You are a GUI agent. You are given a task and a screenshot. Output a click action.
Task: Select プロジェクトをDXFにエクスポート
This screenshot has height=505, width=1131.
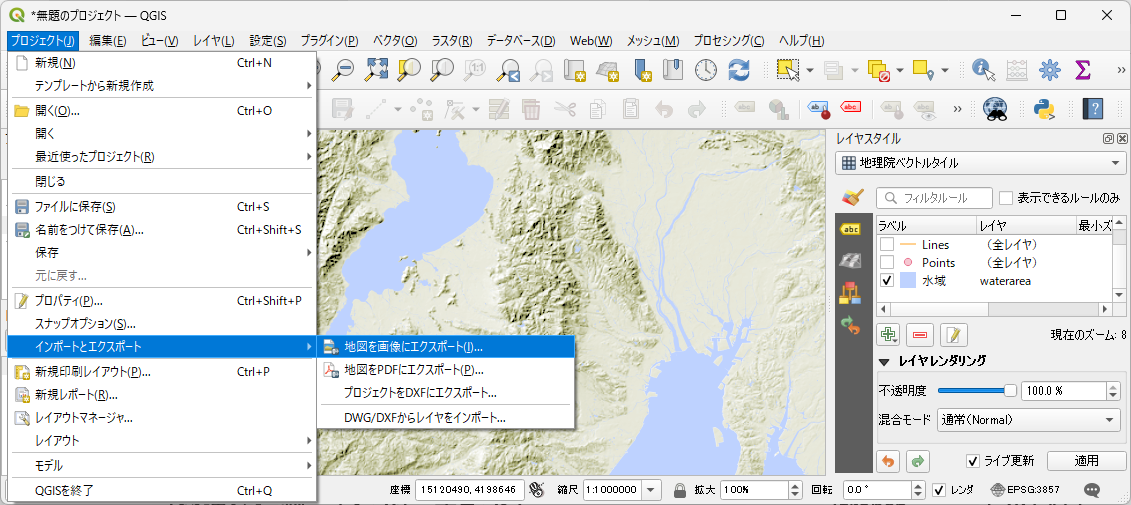tap(445, 393)
